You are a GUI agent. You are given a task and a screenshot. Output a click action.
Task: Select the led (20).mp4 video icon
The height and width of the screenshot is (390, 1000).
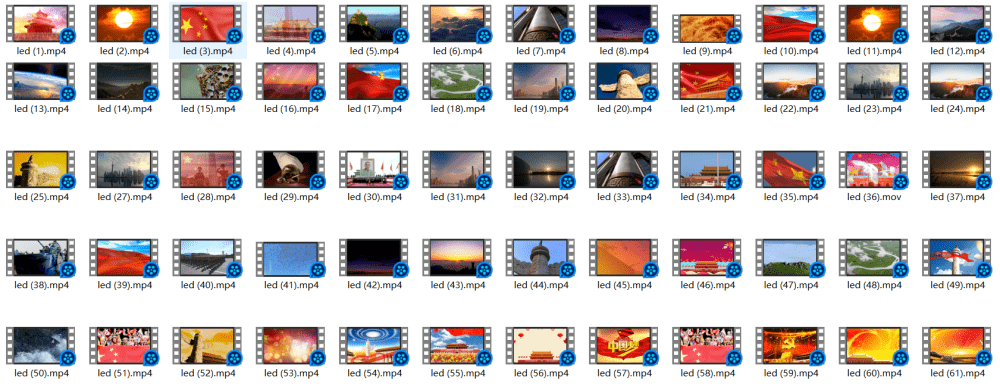pos(624,82)
